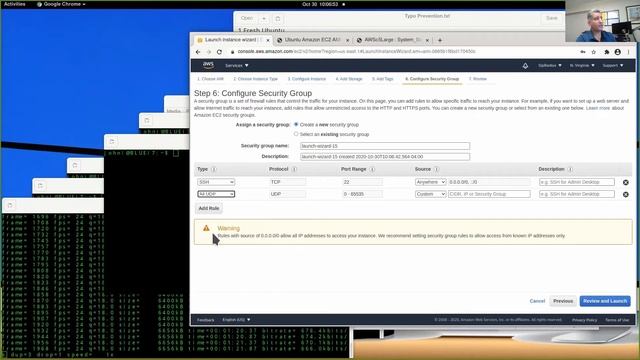Open the Chrome profile avatar
The height and width of the screenshot is (360, 640).
(618, 52)
